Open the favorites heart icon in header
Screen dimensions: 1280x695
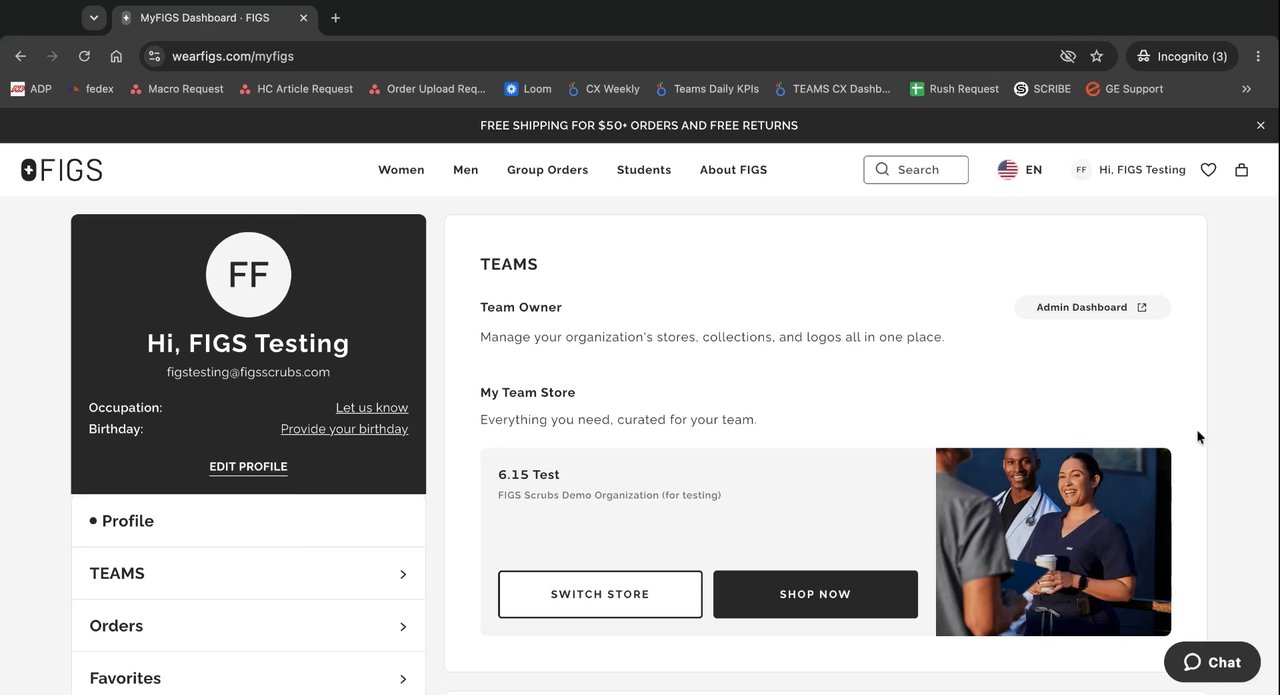(x=1208, y=170)
